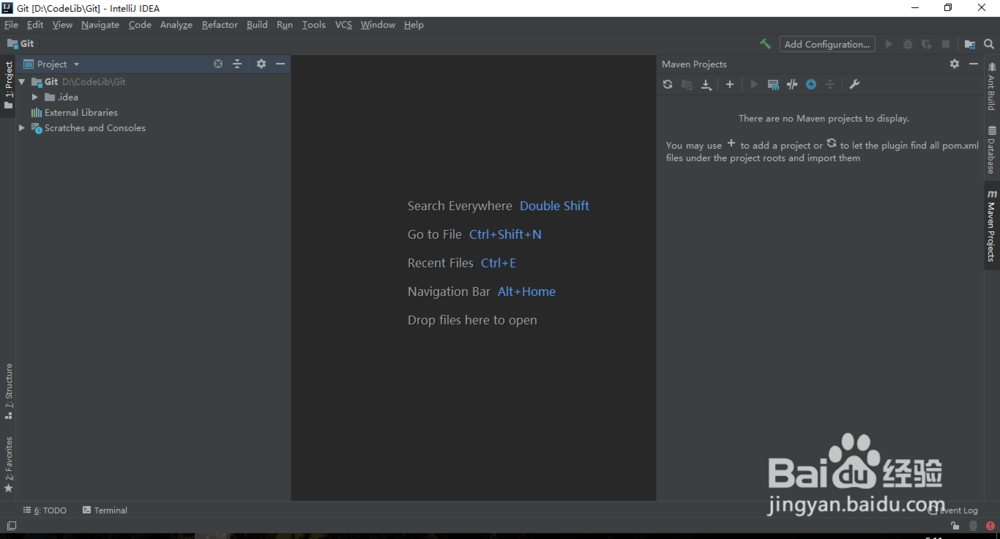Click Download Sources and Documentation icon
This screenshot has width=1000, height=539.
click(x=706, y=84)
